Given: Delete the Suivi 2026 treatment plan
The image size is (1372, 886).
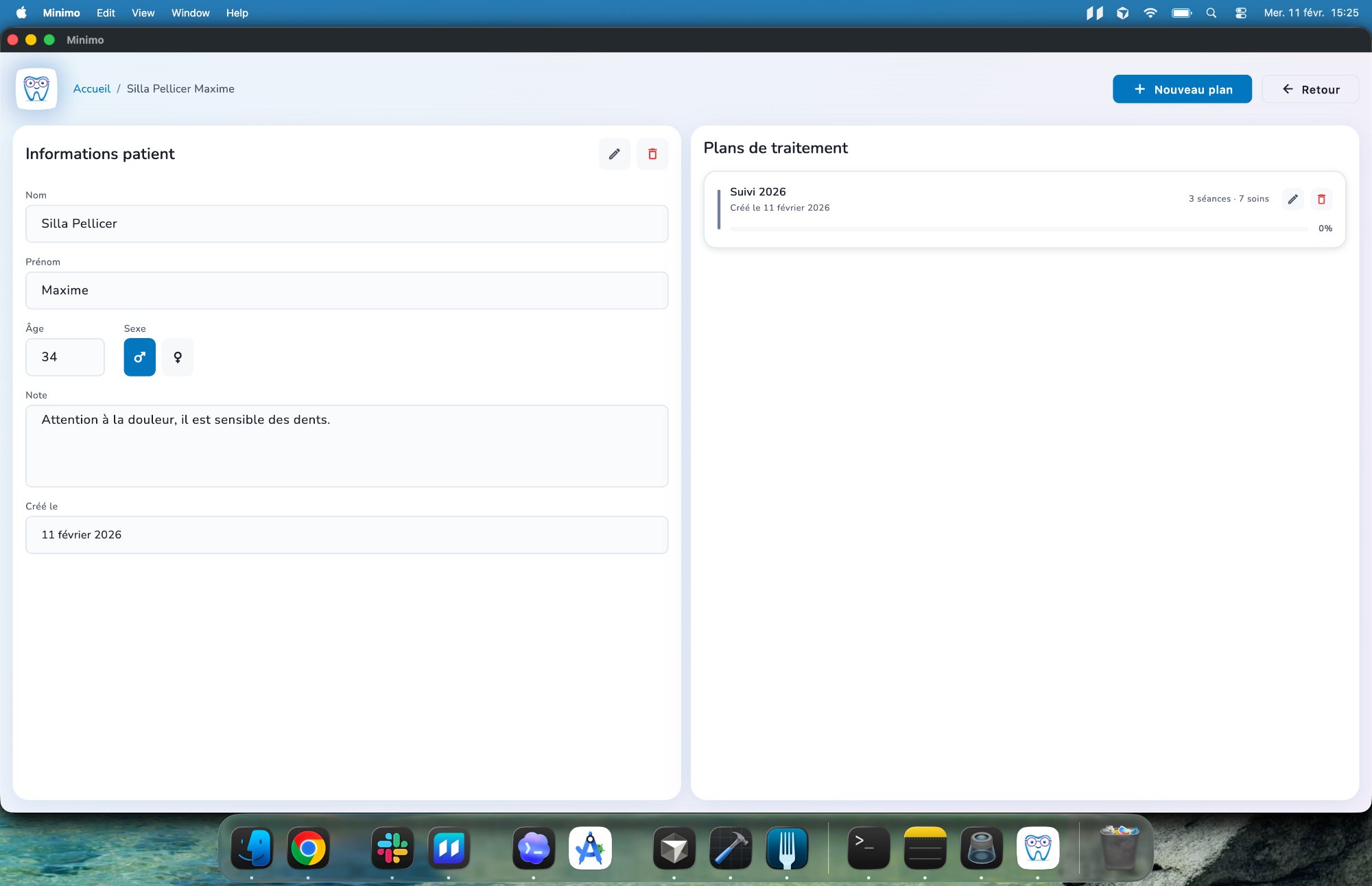Looking at the screenshot, I should click(x=1321, y=199).
